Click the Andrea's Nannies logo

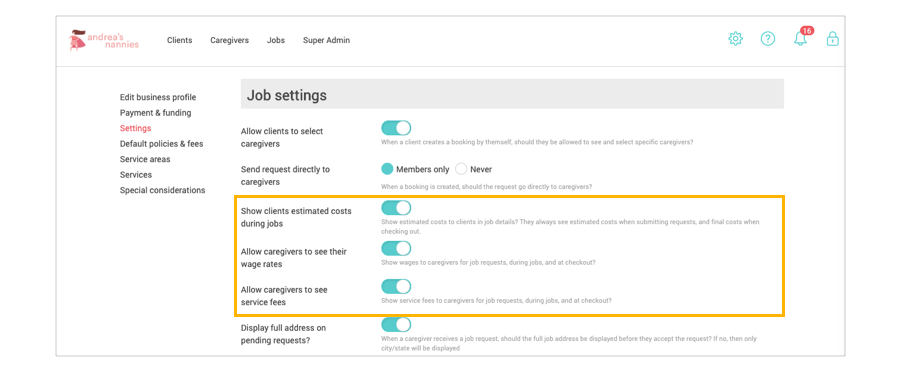(x=104, y=40)
